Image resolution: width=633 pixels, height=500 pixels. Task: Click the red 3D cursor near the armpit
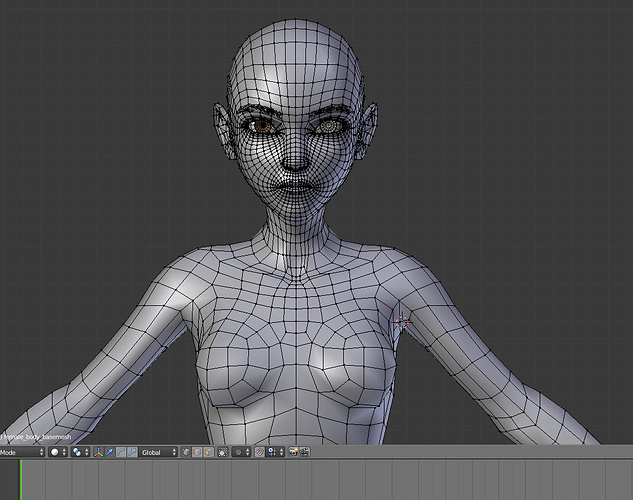point(402,322)
